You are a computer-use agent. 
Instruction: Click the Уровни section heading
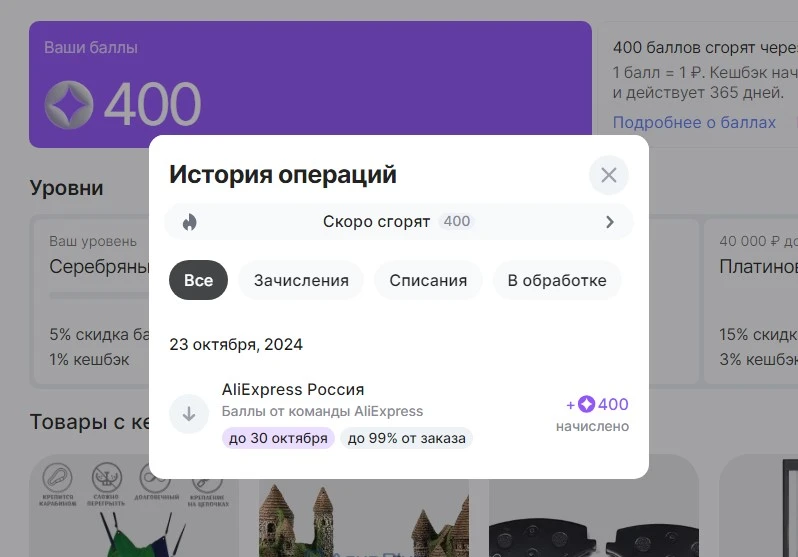(x=67, y=188)
